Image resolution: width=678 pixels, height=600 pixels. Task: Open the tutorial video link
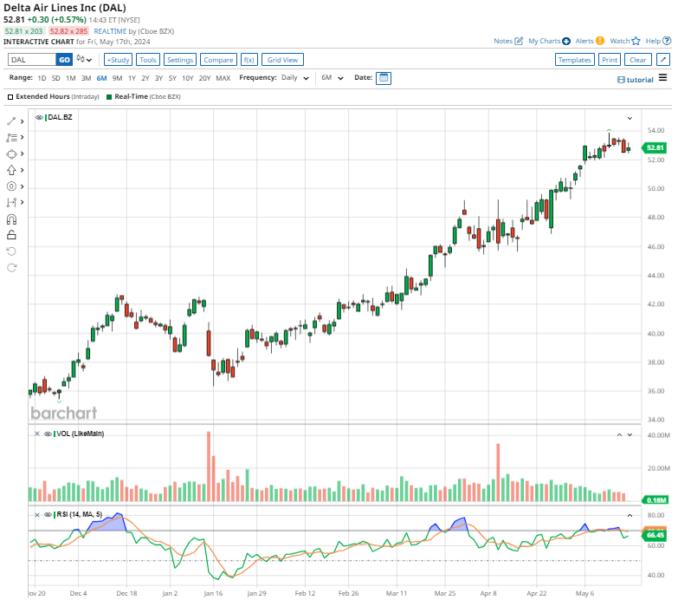pyautogui.click(x=635, y=80)
